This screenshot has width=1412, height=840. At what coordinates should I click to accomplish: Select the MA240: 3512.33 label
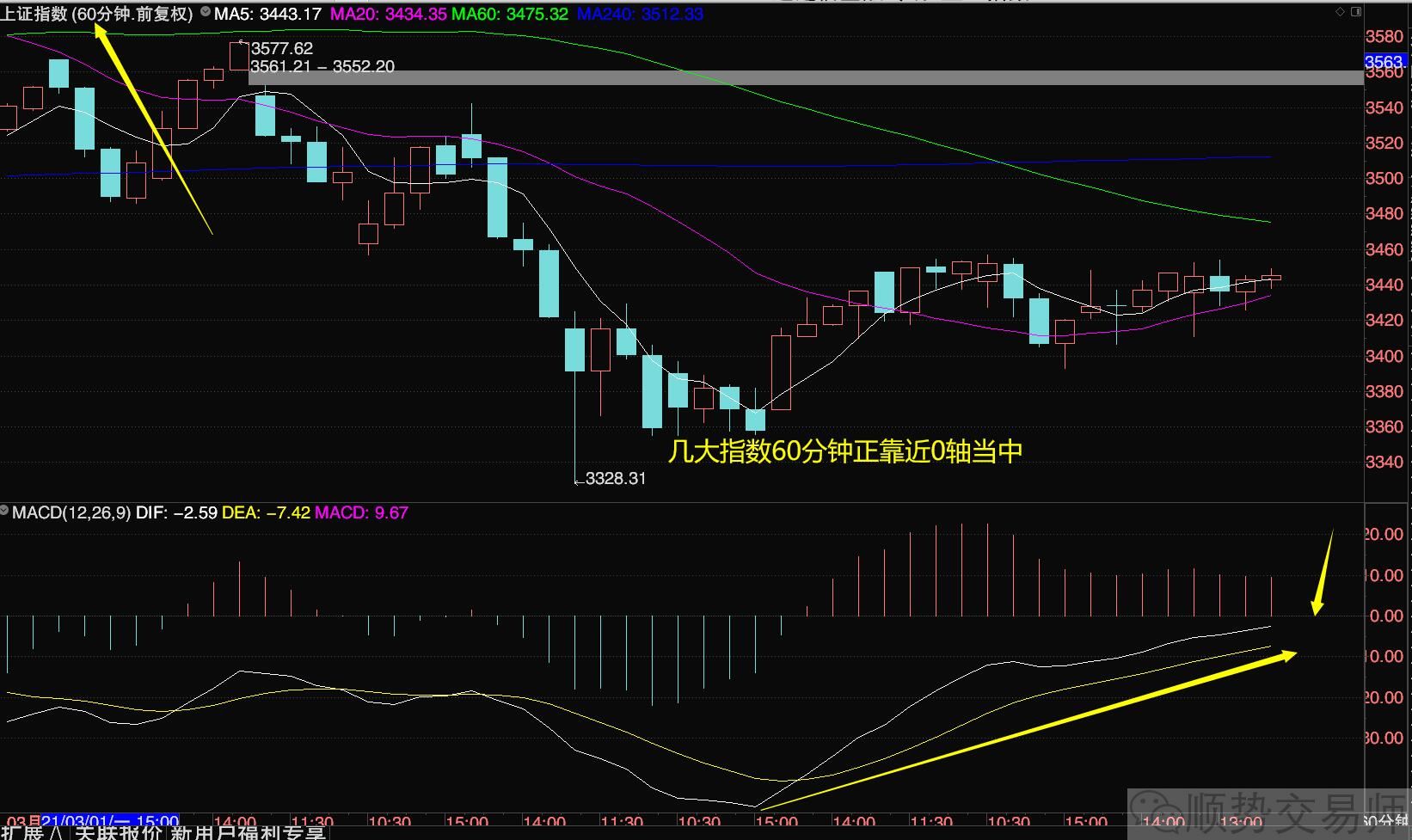coord(641,14)
